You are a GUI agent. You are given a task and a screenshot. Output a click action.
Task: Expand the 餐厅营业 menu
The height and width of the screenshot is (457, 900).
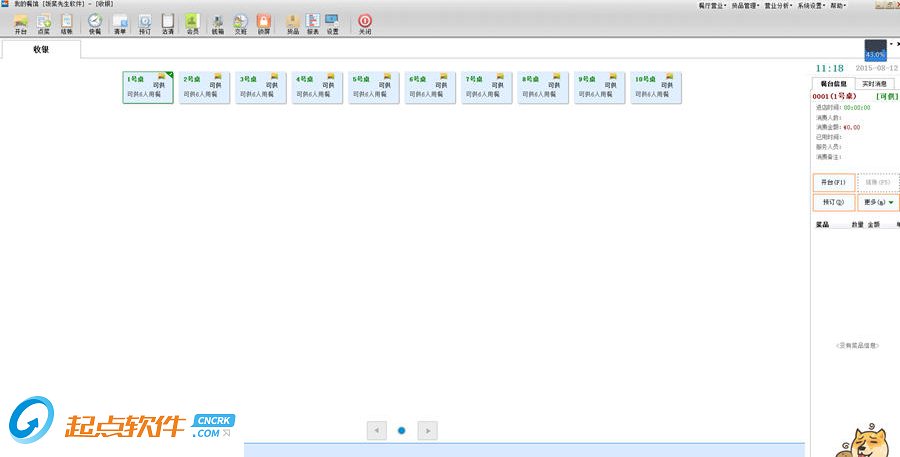[712, 5]
